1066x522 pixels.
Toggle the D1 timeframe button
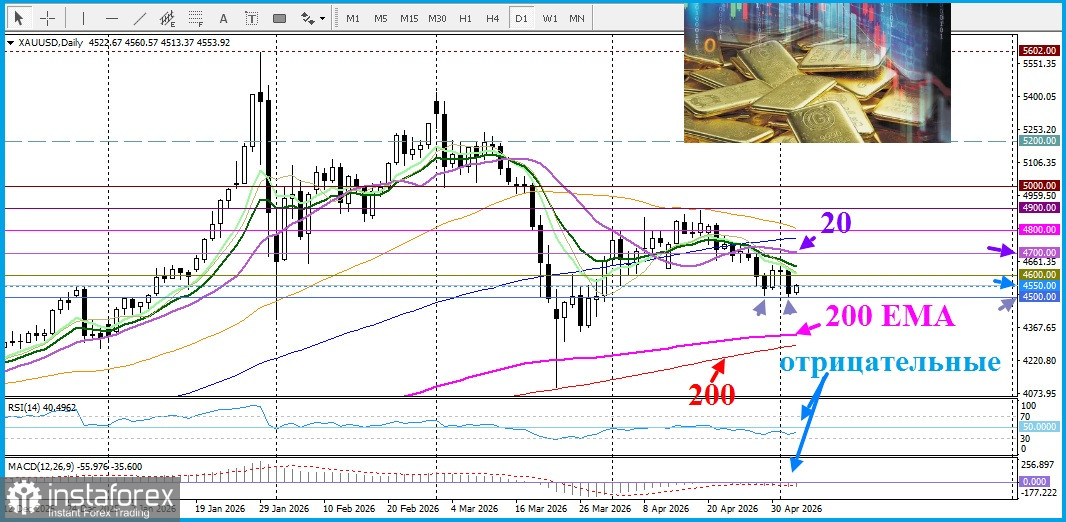tap(521, 18)
